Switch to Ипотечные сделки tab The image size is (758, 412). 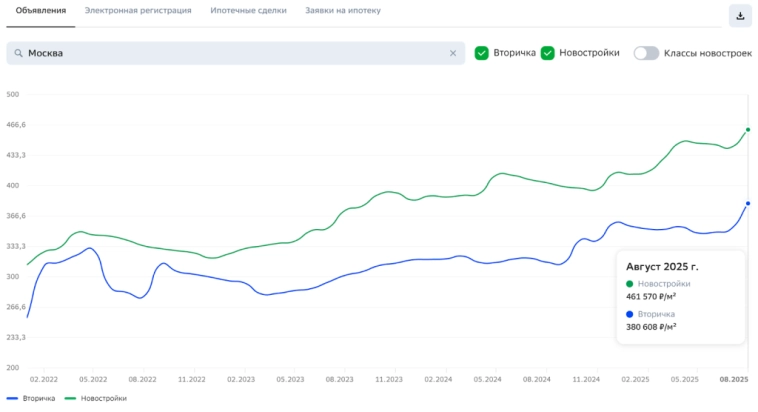pos(248,11)
